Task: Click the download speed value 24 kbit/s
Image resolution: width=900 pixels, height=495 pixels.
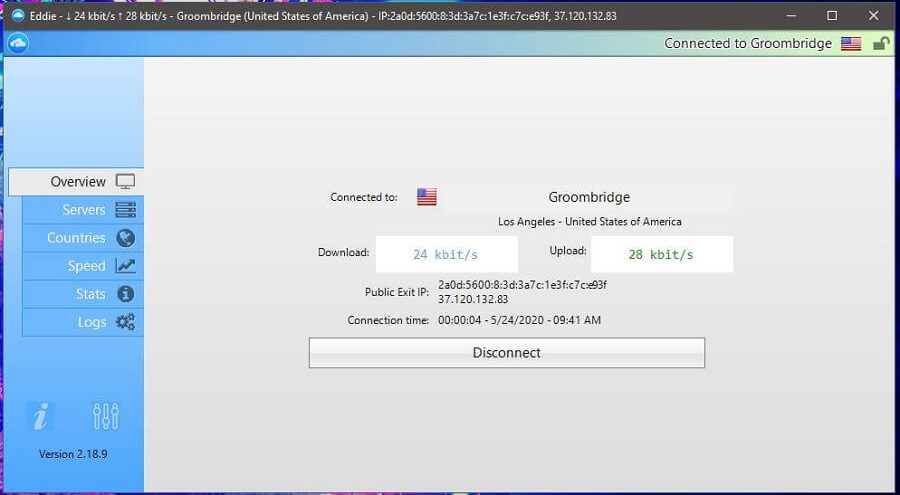Action: coord(446,254)
